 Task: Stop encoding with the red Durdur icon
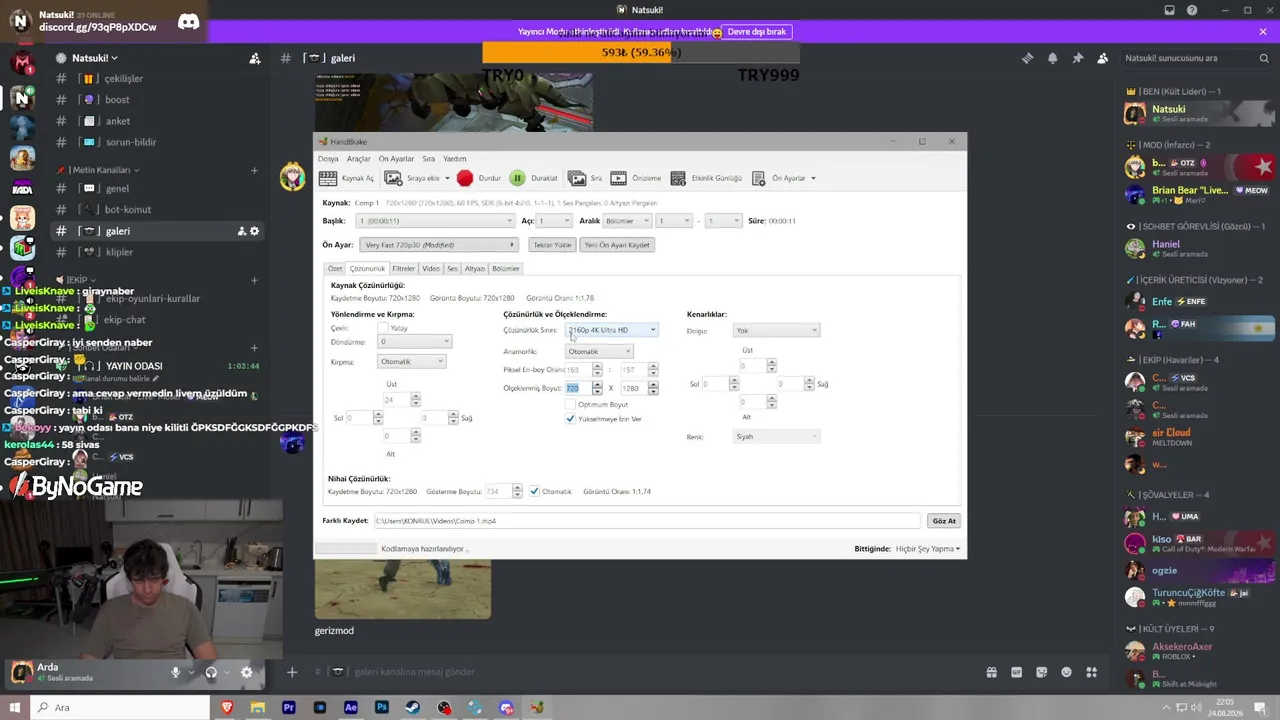(465, 178)
